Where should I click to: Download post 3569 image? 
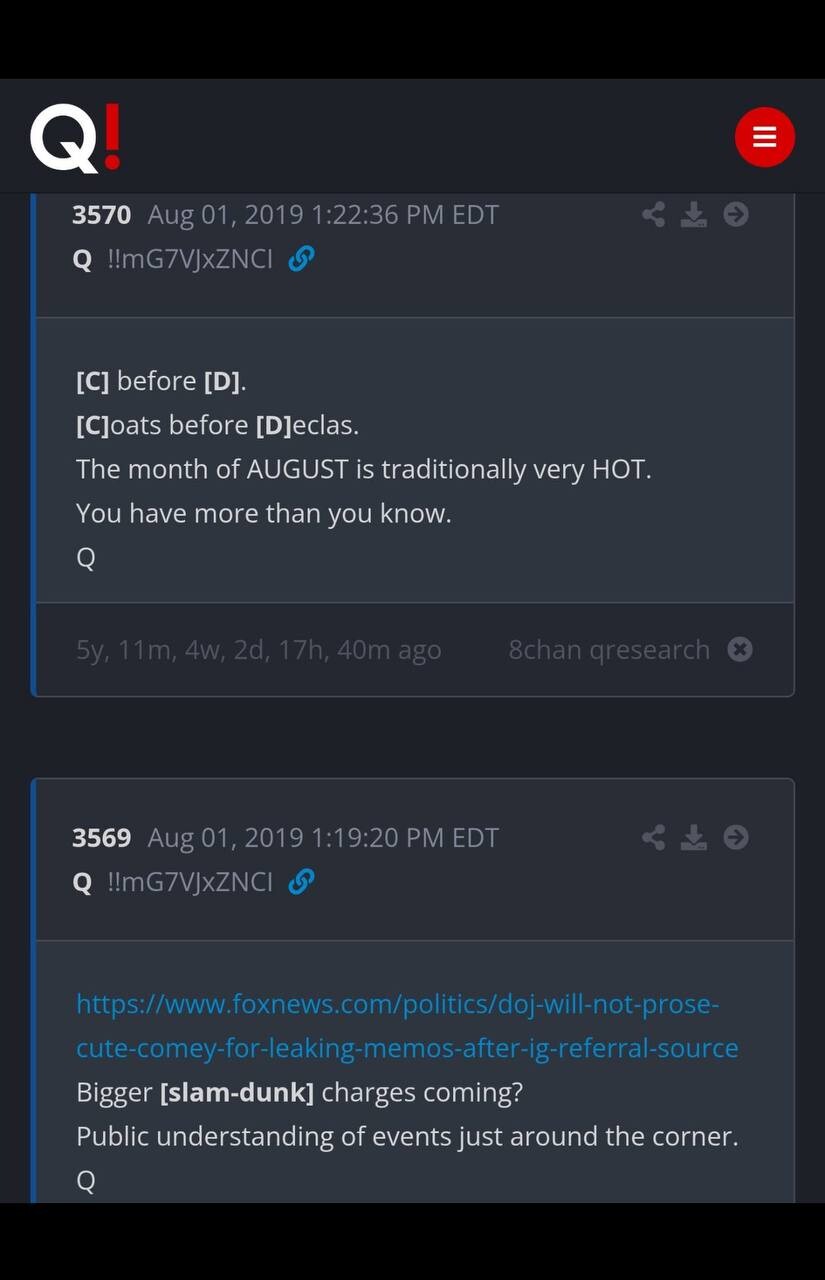click(x=694, y=837)
